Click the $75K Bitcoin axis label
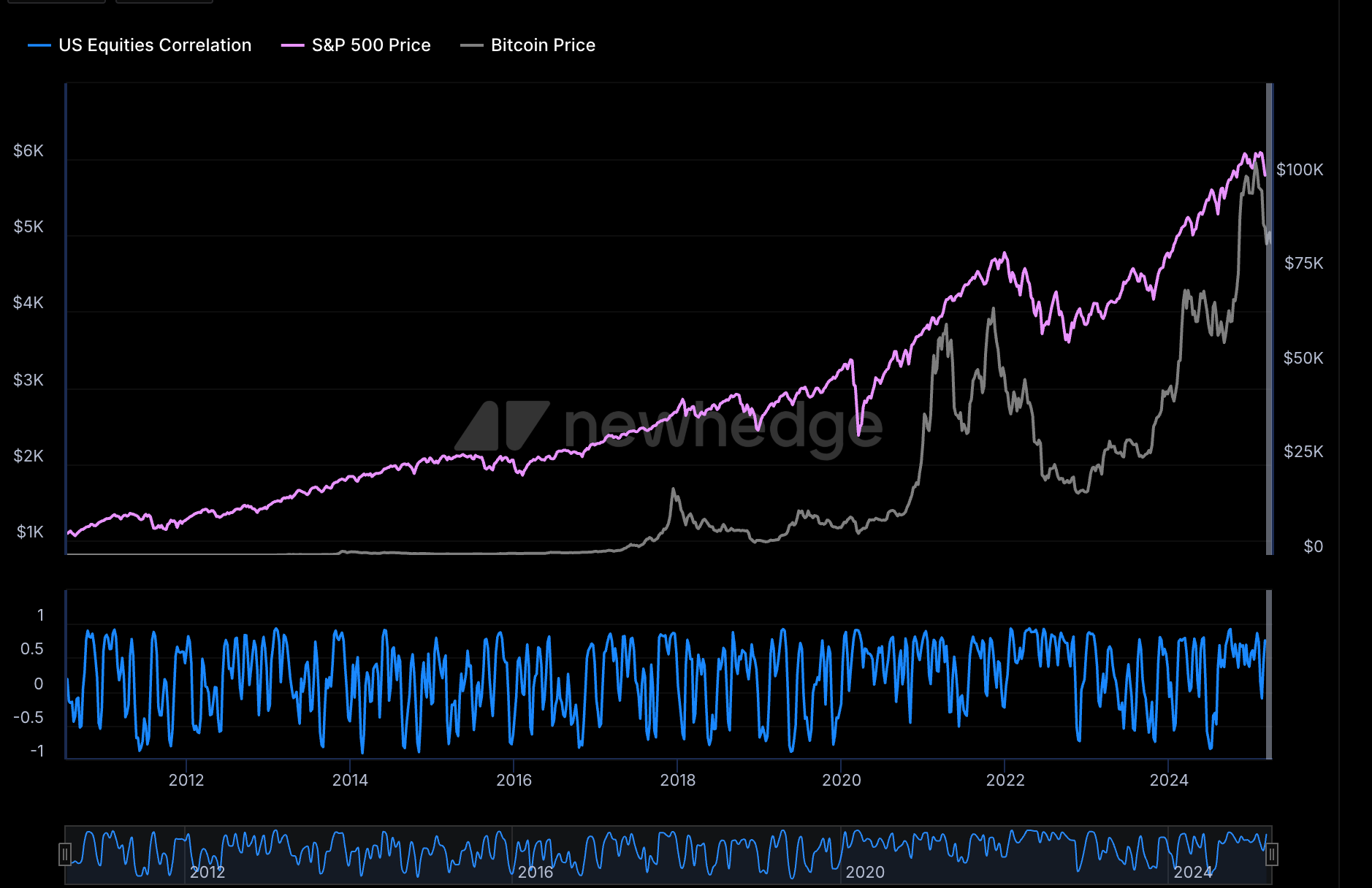Image resolution: width=1372 pixels, height=888 pixels. click(1304, 263)
